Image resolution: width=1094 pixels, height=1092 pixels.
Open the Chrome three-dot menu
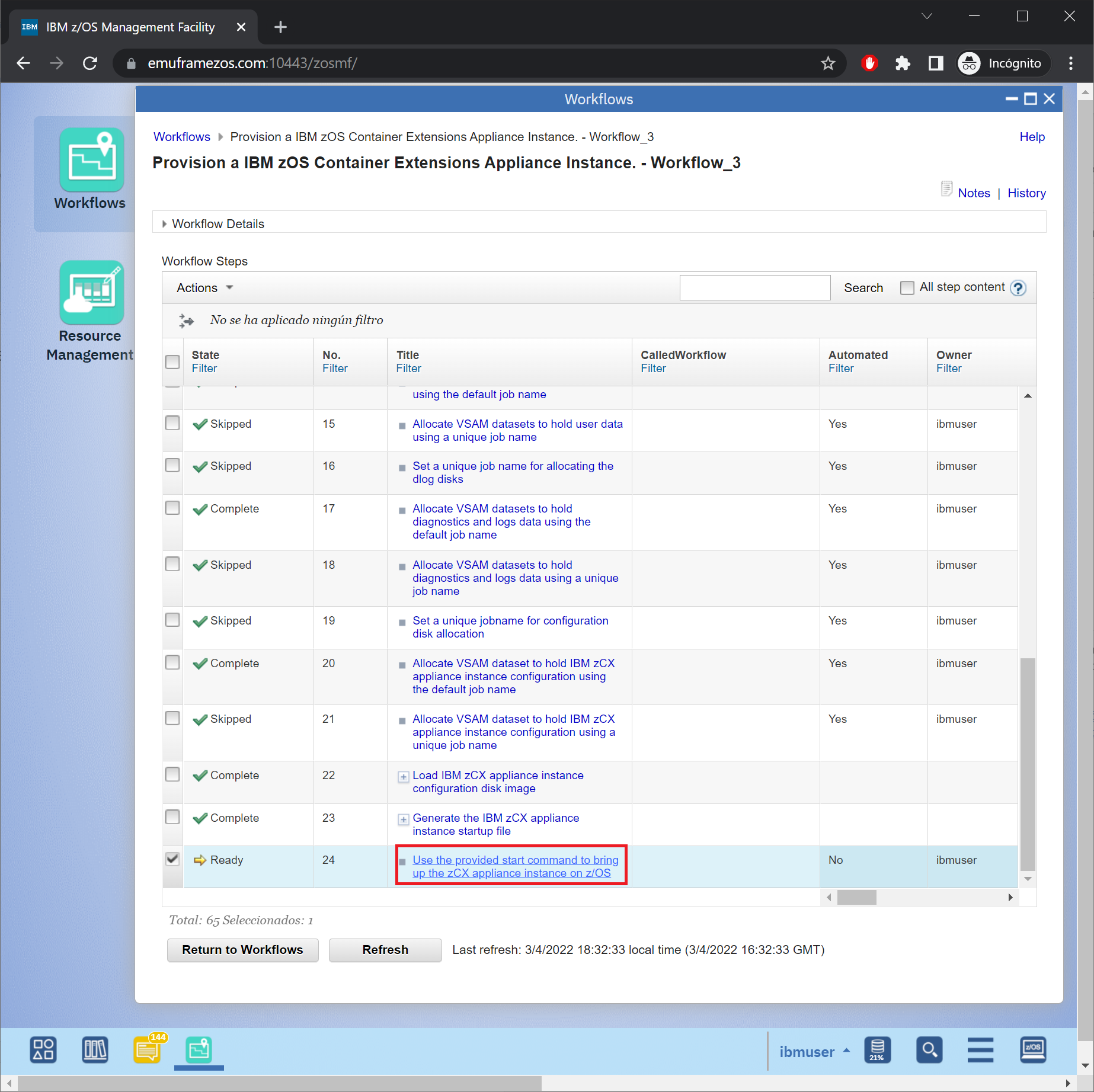coord(1070,63)
